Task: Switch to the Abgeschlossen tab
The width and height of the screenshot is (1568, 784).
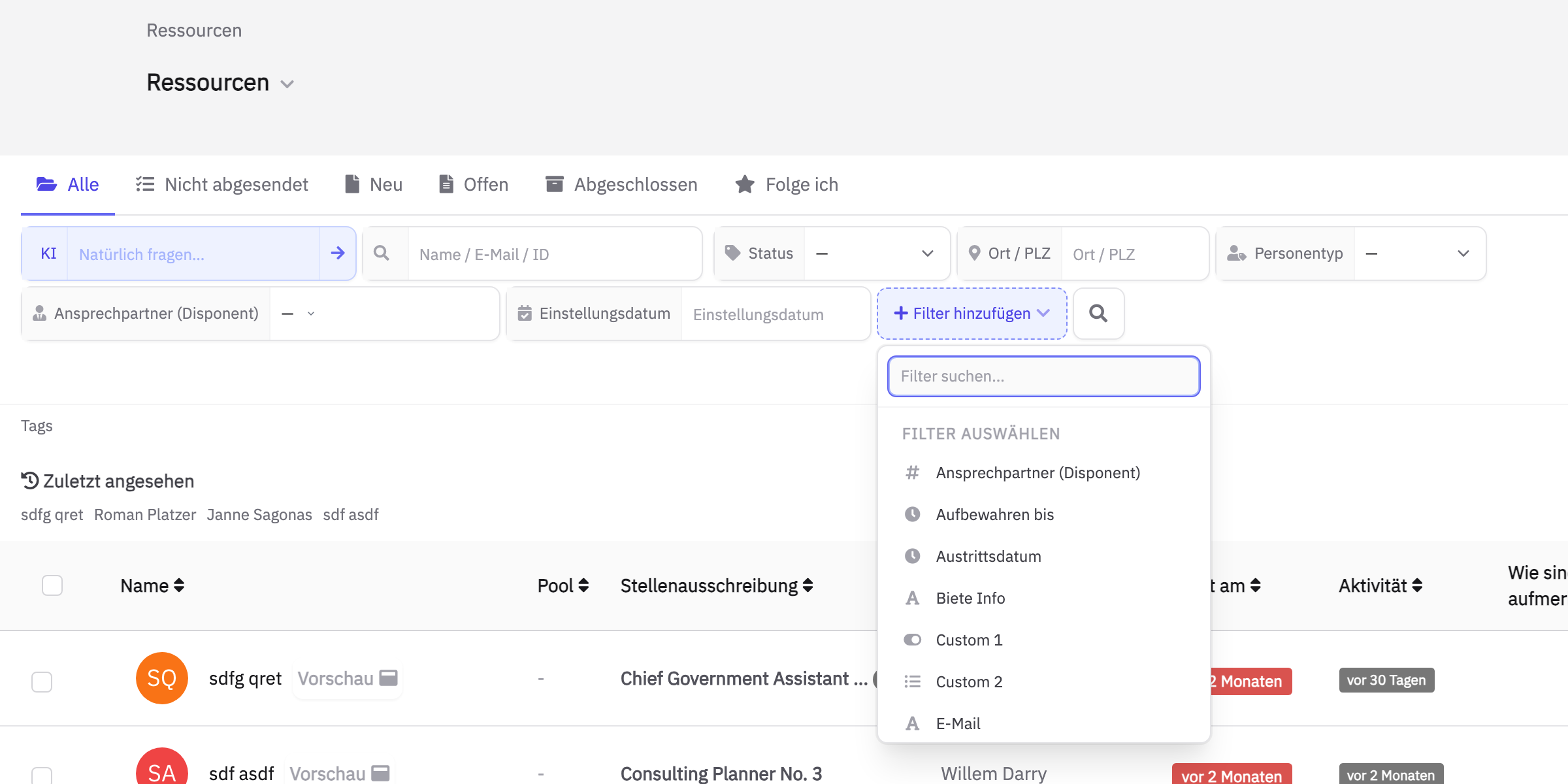Action: coord(621,184)
